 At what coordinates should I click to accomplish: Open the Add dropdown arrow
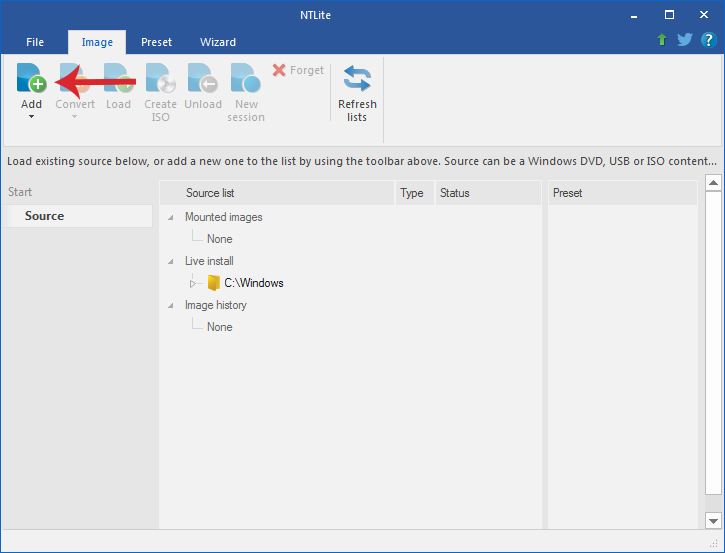pos(31,117)
